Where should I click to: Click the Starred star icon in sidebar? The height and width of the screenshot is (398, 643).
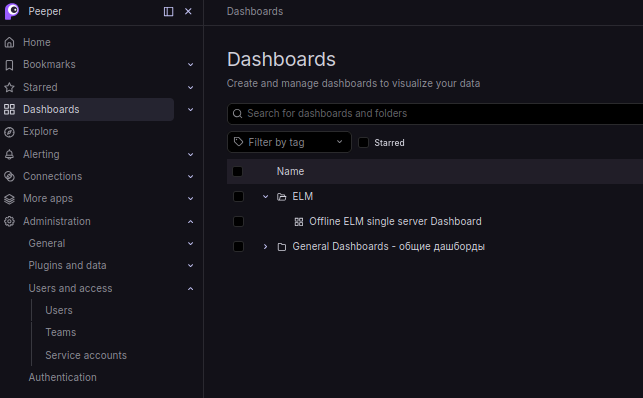(x=9, y=87)
